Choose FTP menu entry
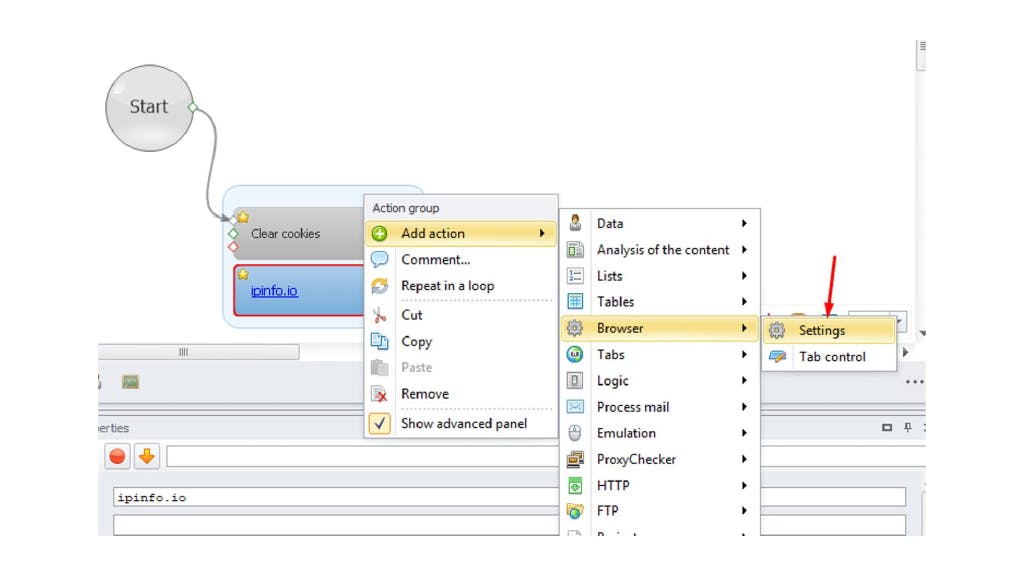The height and width of the screenshot is (576, 1024). pyautogui.click(x=660, y=511)
